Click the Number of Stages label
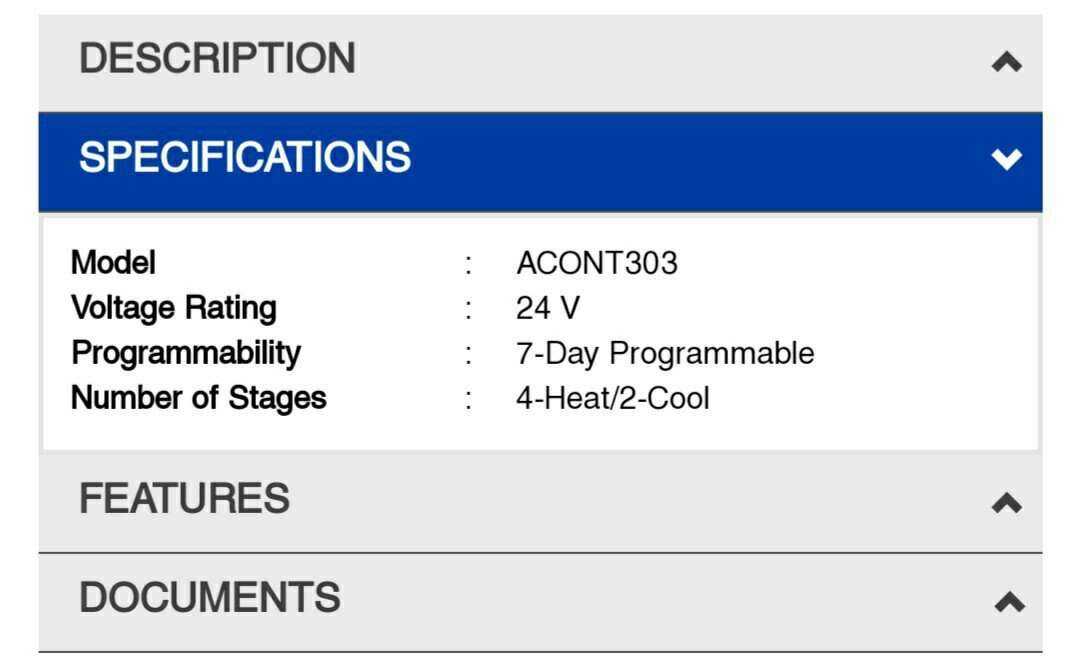Screen dimensions: 1065x661 click(x=198, y=398)
